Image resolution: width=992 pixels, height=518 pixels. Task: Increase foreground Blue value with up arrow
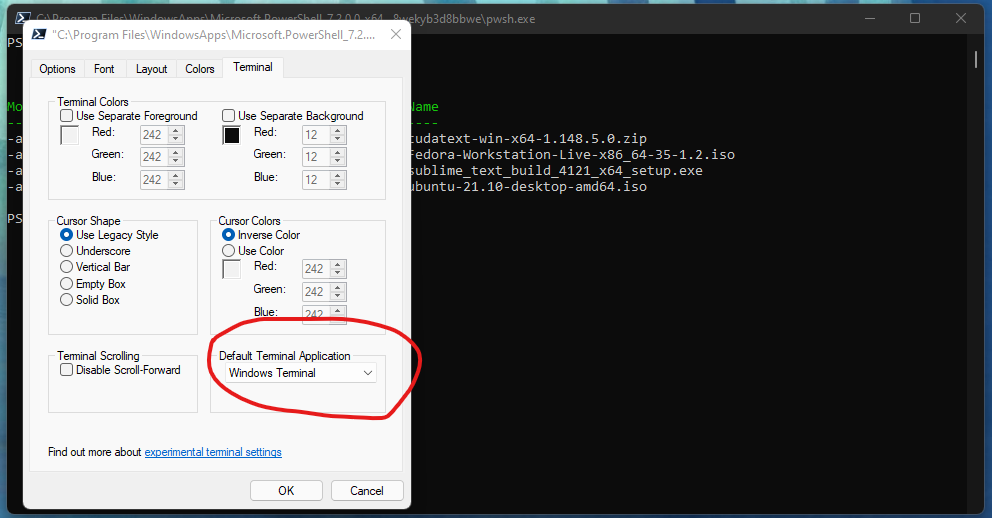point(177,175)
